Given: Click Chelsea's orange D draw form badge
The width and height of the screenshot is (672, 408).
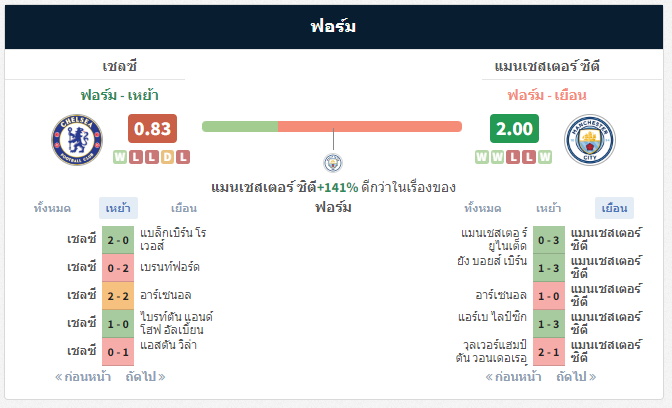Looking at the screenshot, I should [168, 157].
